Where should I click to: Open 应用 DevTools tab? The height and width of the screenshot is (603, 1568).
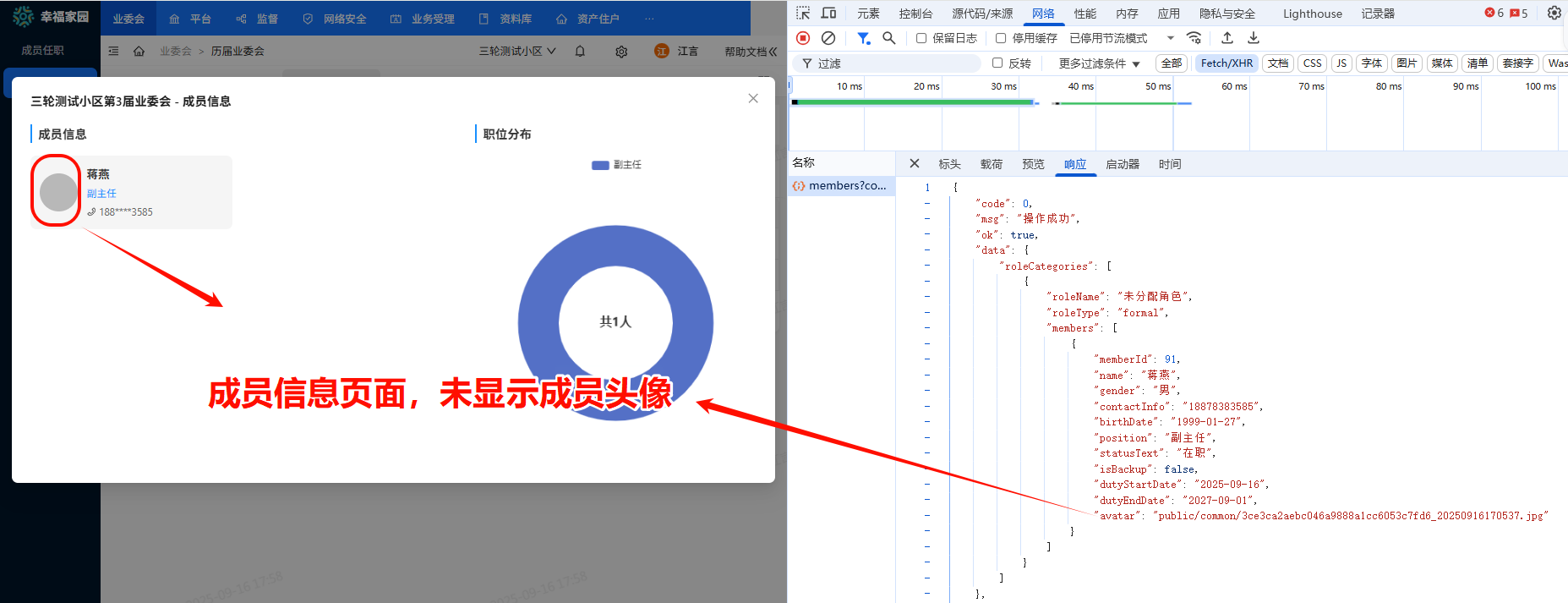pyautogui.click(x=1169, y=14)
